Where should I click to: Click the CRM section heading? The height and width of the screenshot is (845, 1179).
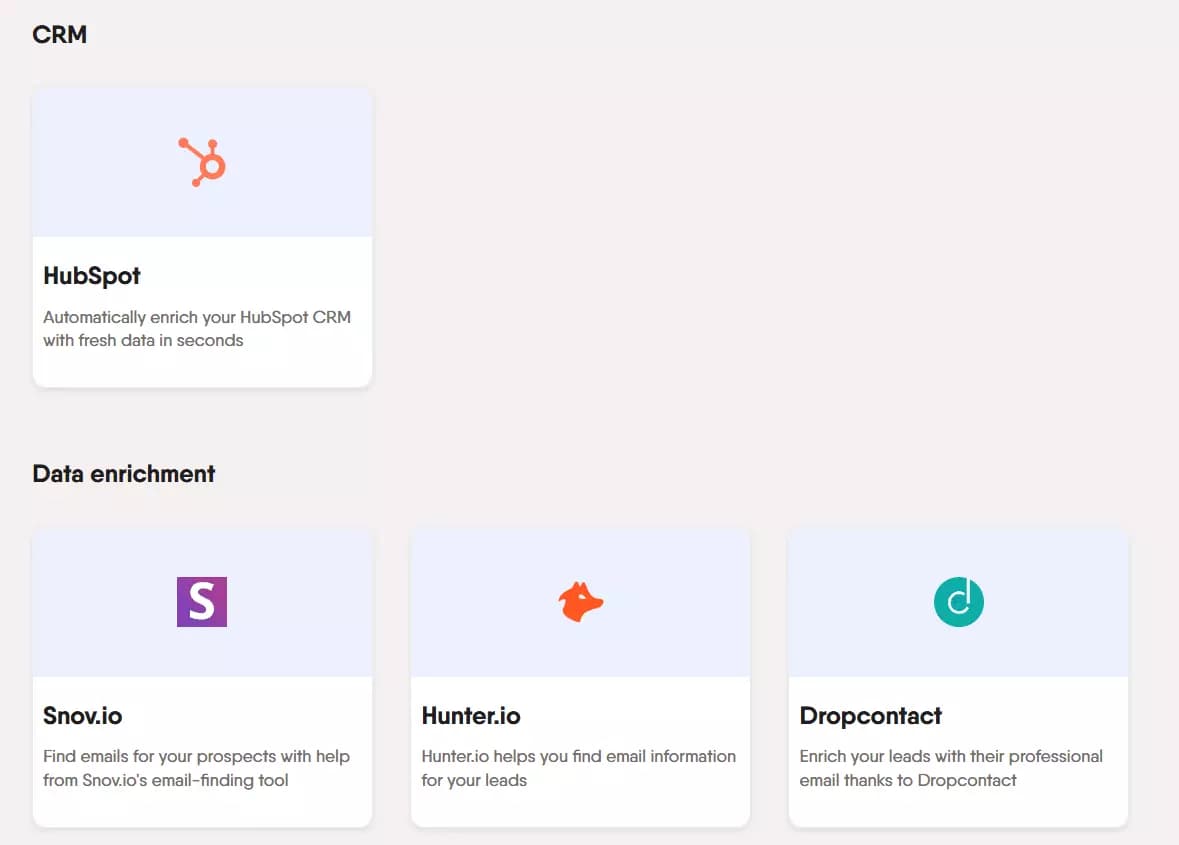point(60,34)
